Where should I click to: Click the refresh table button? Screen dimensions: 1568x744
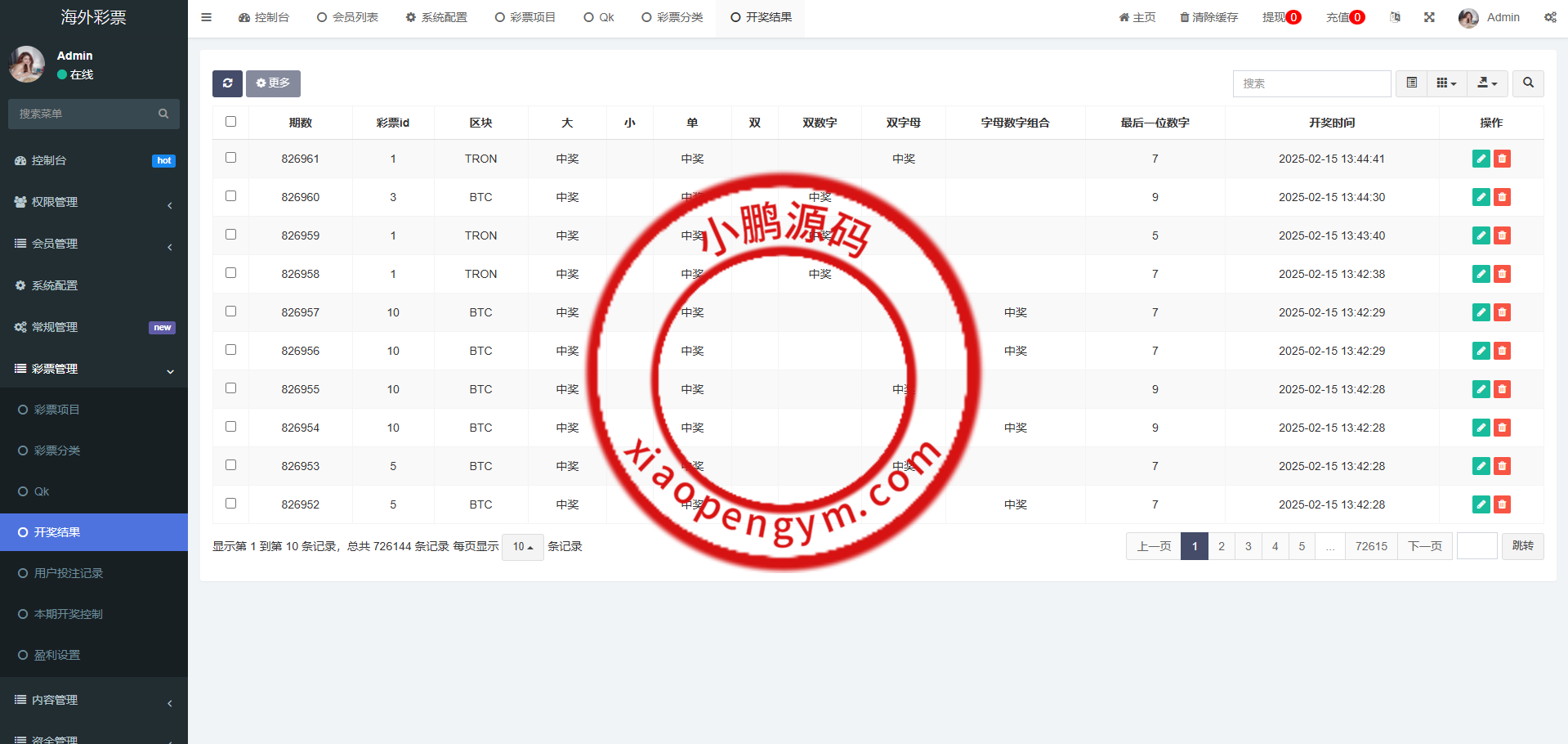(227, 83)
